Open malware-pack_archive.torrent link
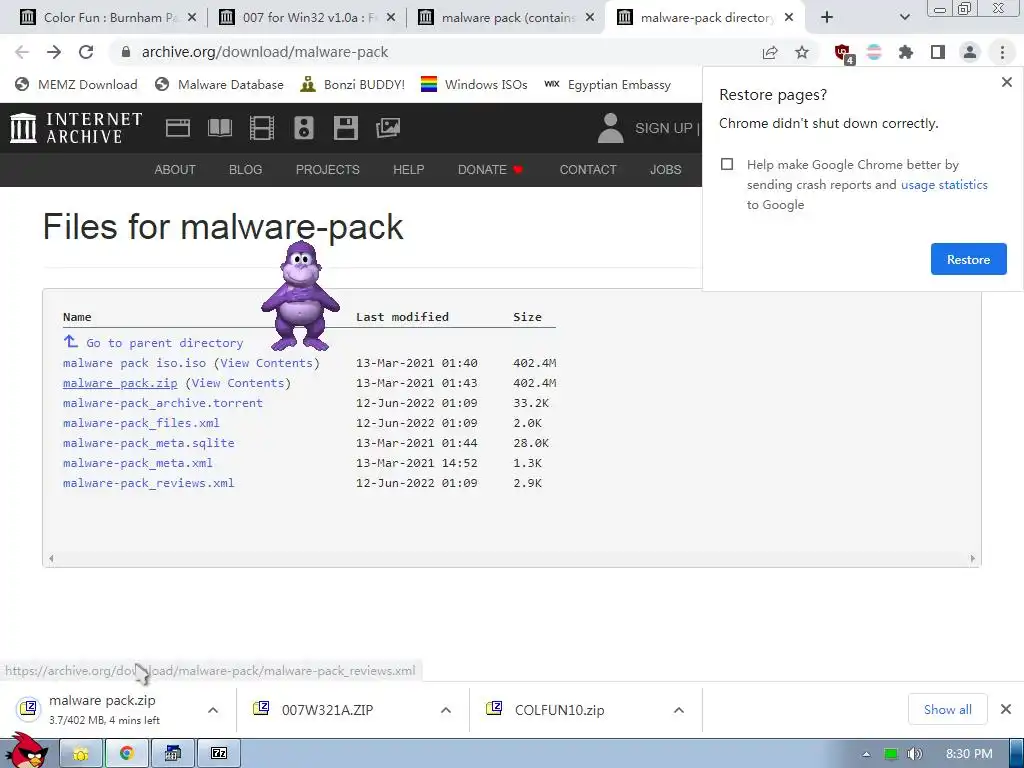The width and height of the screenshot is (1024, 768). click(x=163, y=403)
